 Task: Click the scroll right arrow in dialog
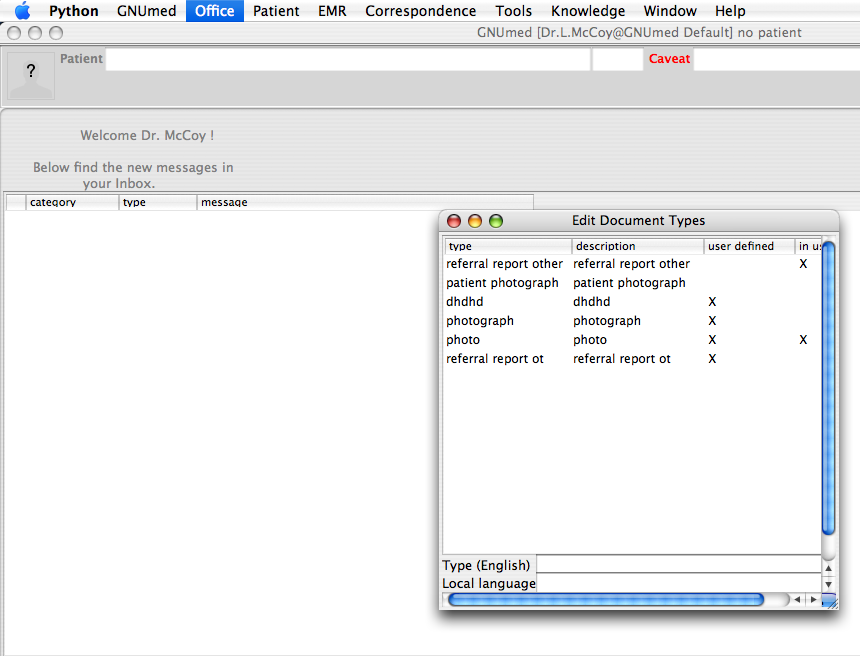813,600
